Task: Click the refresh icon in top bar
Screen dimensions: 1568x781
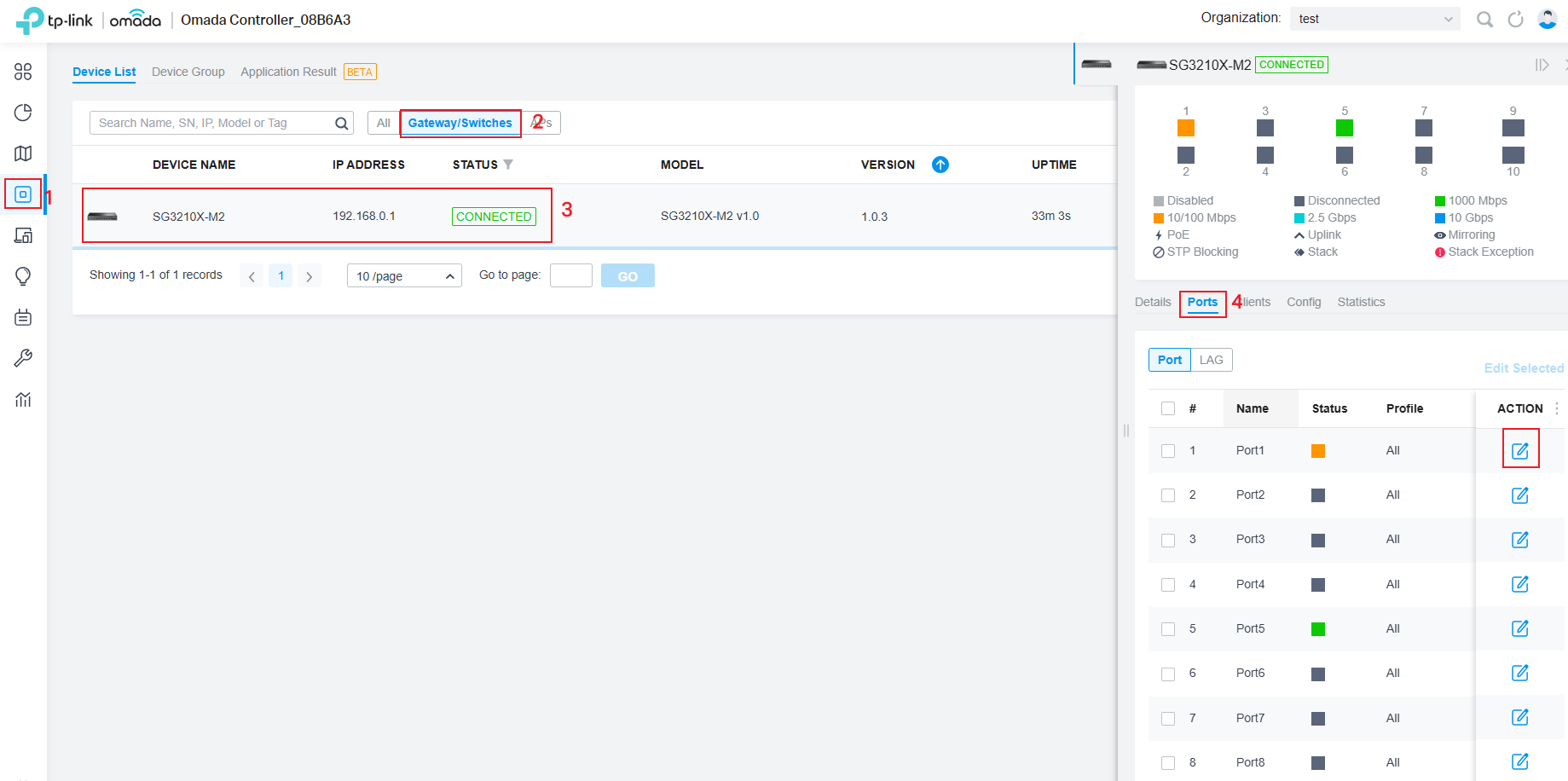Action: 1515,20
